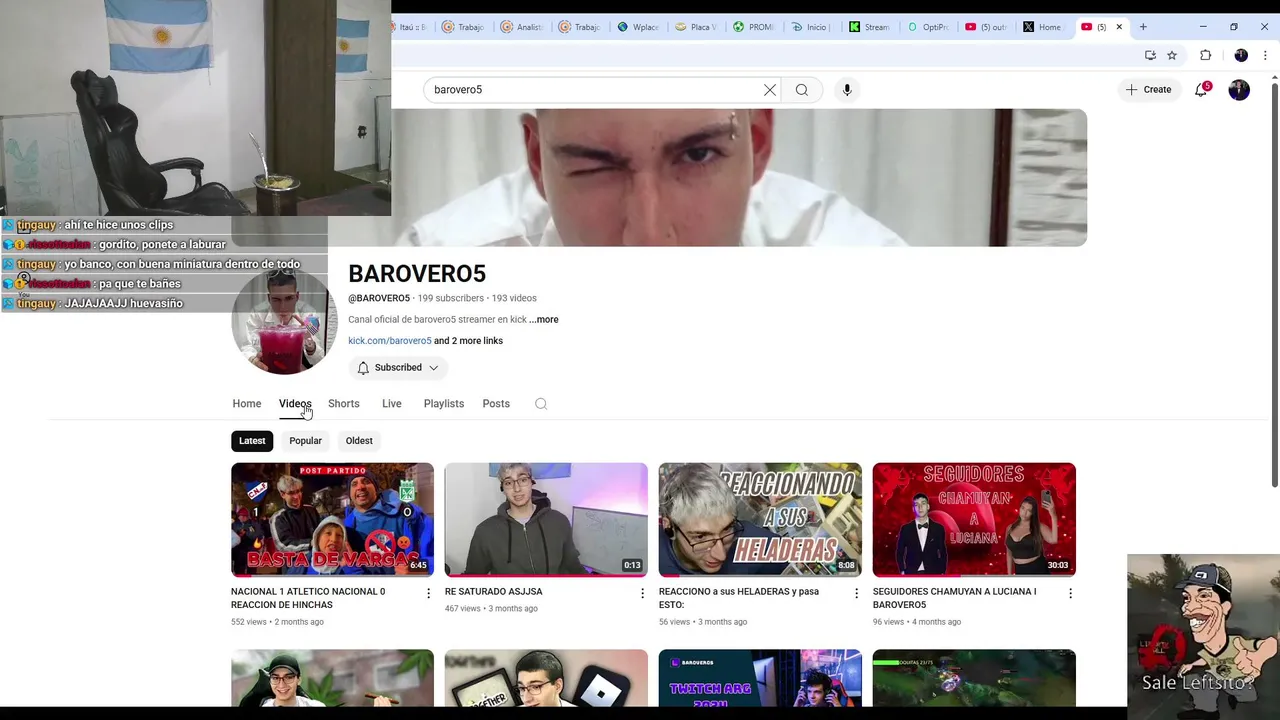The image size is (1280, 720).
Task: Click the magnifier search button
Action: point(802,90)
